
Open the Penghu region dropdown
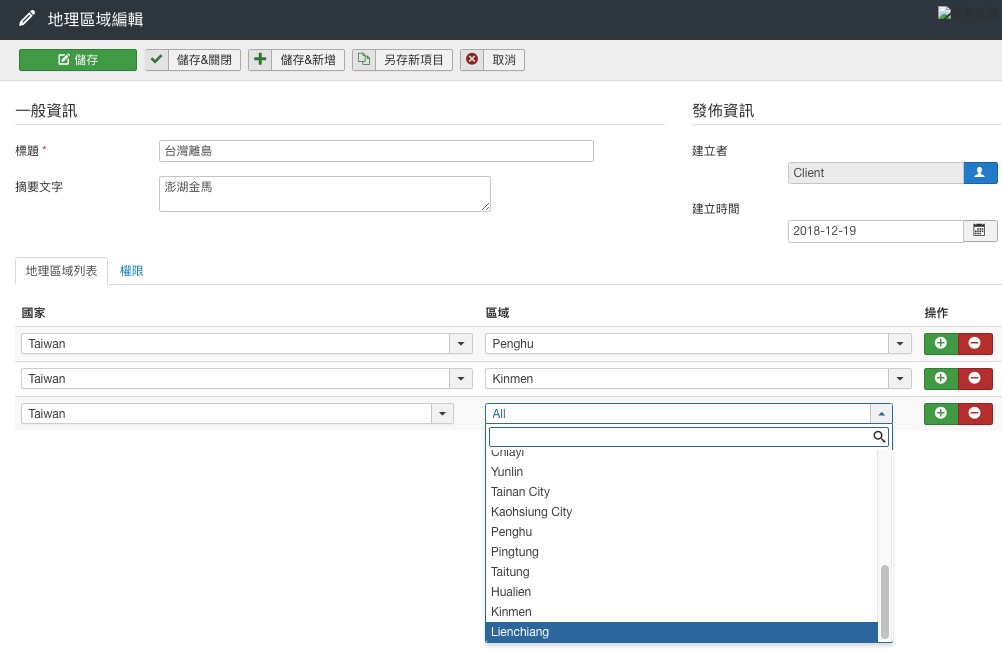point(900,344)
